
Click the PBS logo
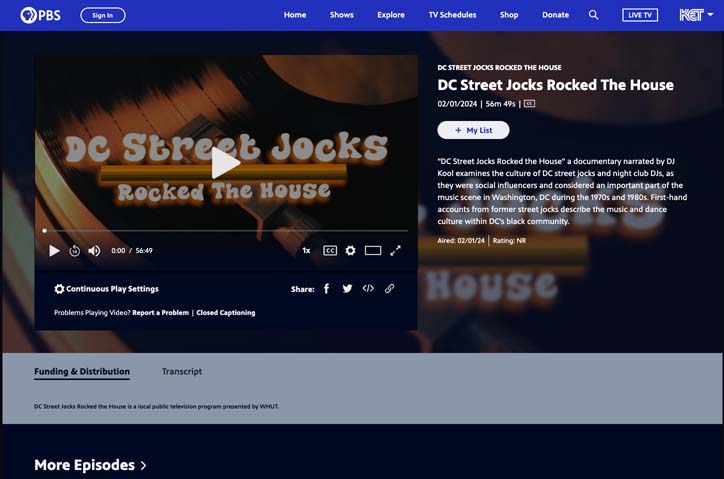(40, 15)
